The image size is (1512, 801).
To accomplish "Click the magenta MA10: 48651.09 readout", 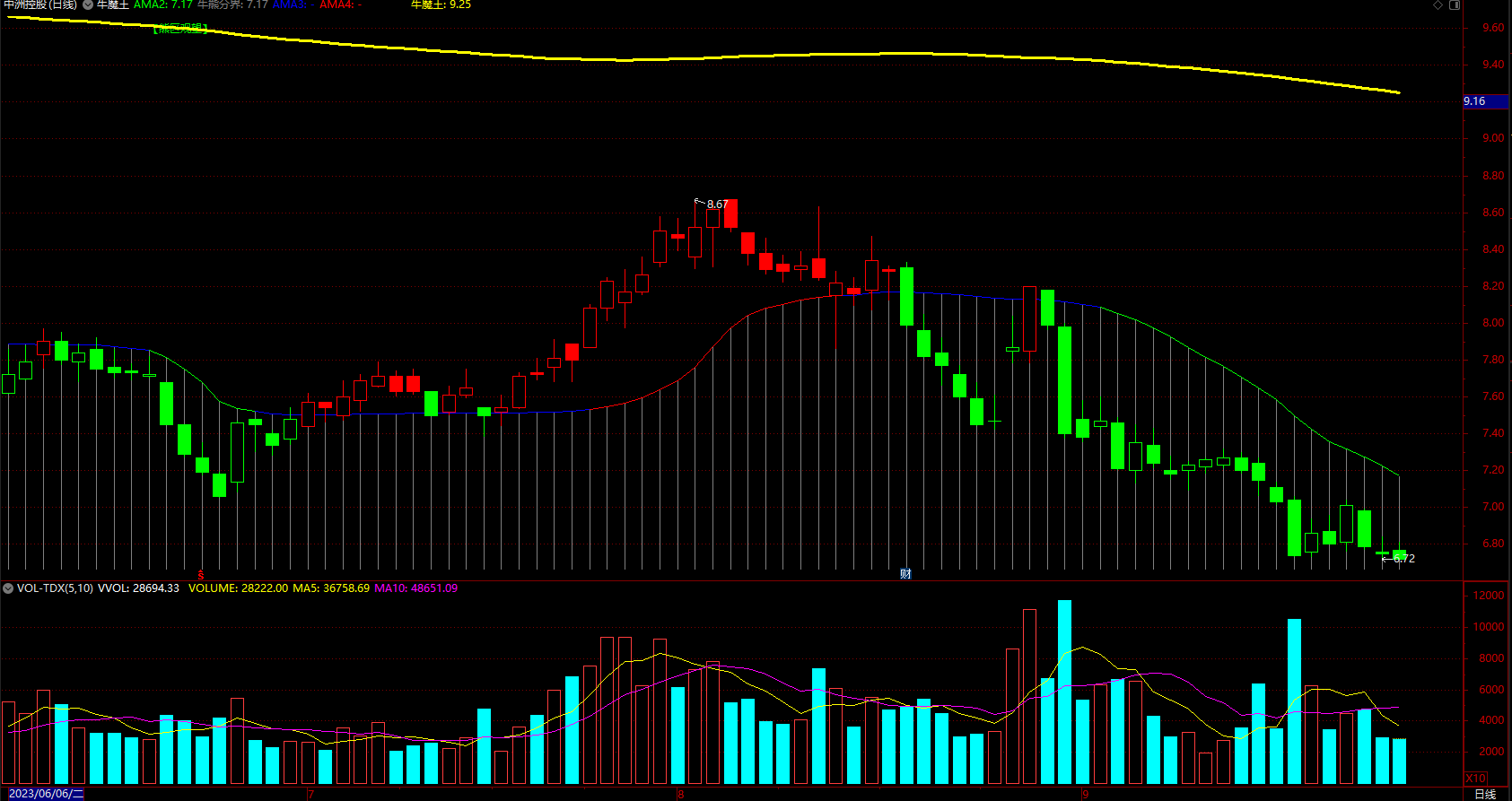I will coord(415,588).
